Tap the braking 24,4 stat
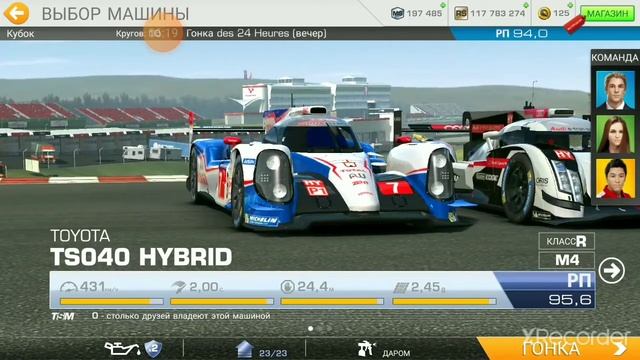This screenshot has height=360, width=640. (x=308, y=287)
